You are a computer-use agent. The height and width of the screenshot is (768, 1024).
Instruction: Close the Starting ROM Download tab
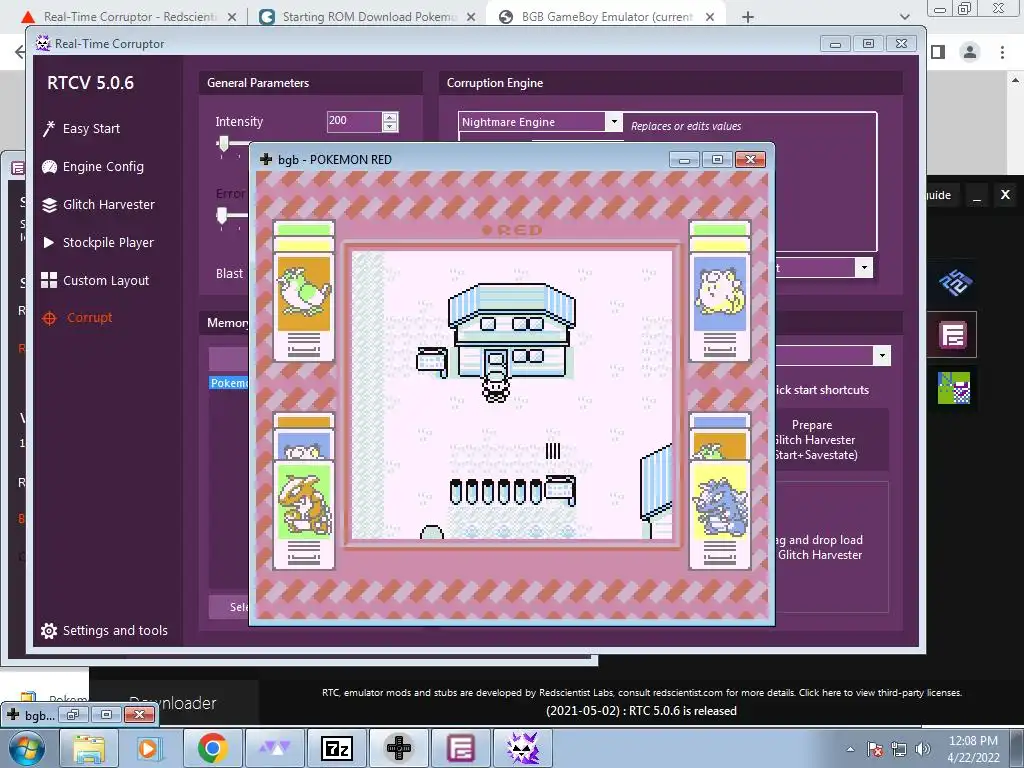click(x=471, y=17)
